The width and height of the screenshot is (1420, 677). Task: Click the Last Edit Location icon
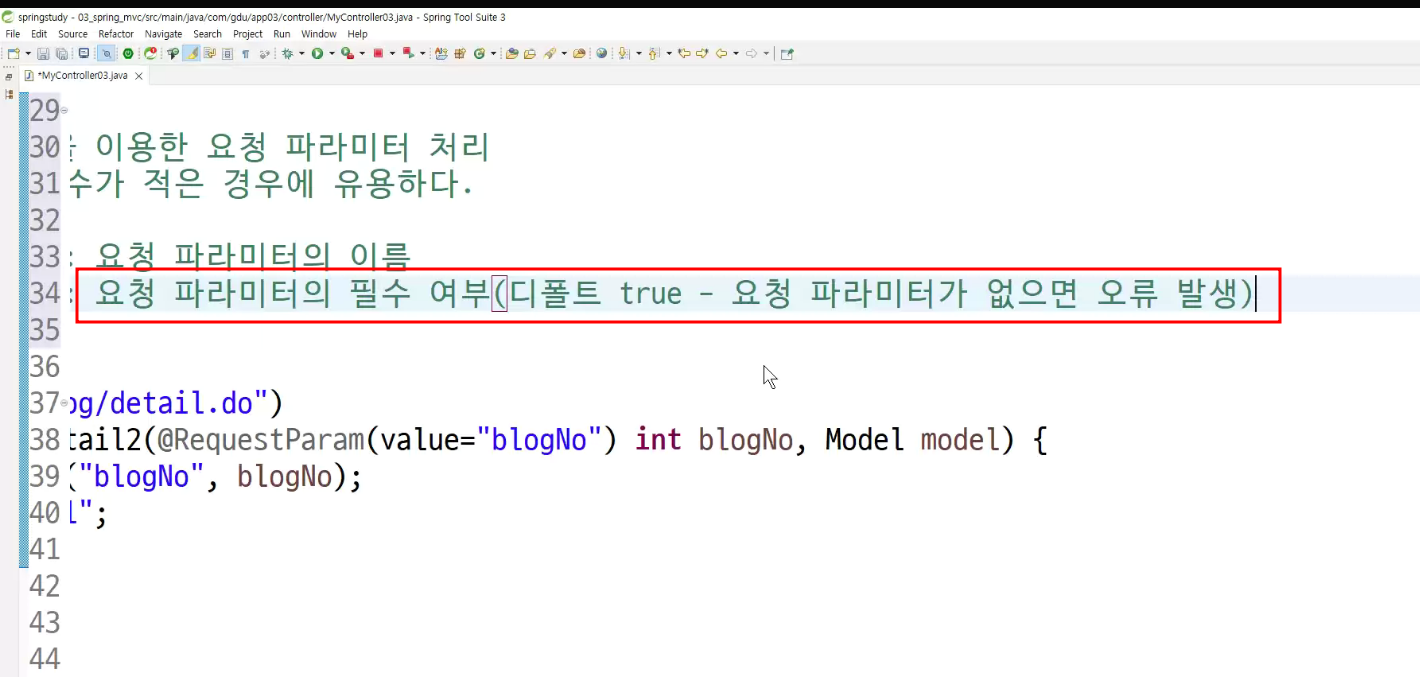pyautogui.click(x=684, y=54)
